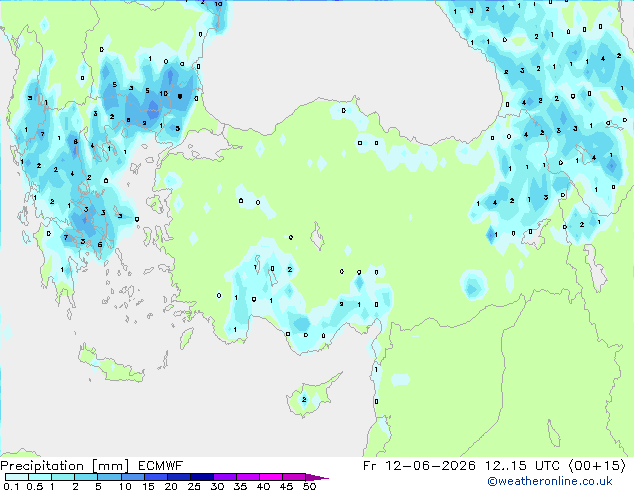
Task: Open the weatheronline.co.uk credit link
Action: click(x=550, y=481)
